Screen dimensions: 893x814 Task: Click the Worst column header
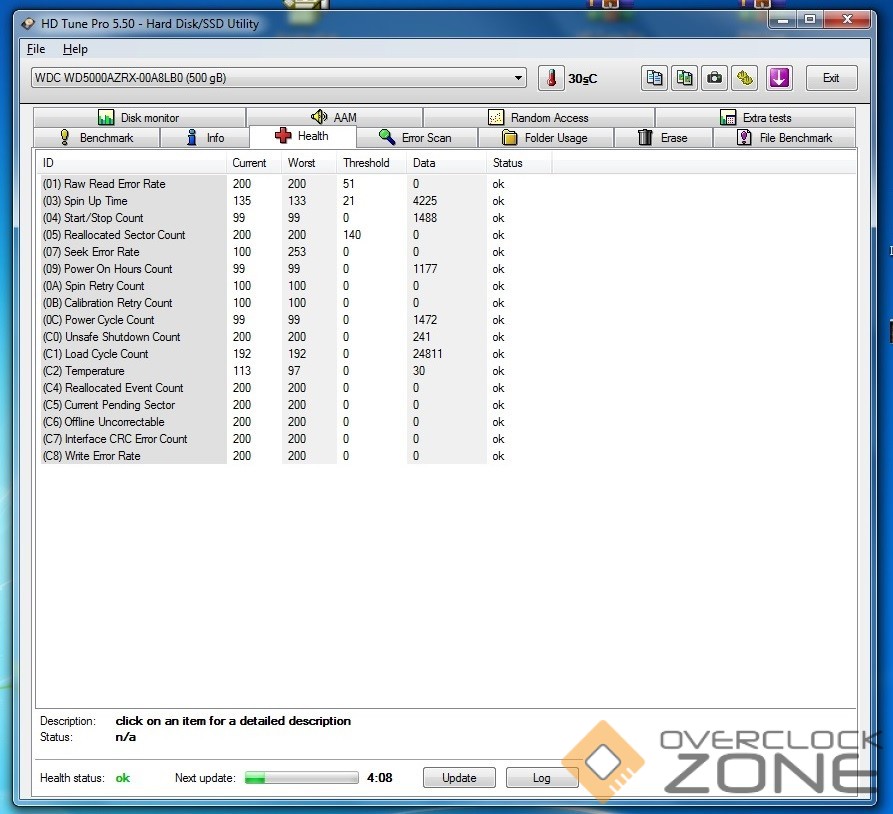tap(309, 163)
